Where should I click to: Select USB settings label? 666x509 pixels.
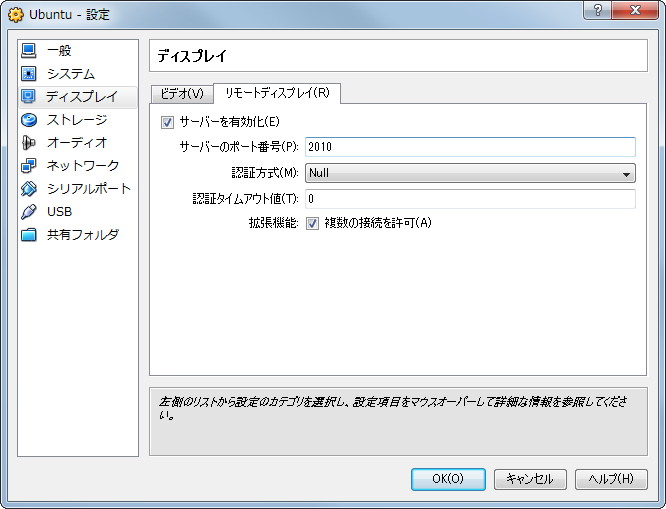[x=59, y=211]
